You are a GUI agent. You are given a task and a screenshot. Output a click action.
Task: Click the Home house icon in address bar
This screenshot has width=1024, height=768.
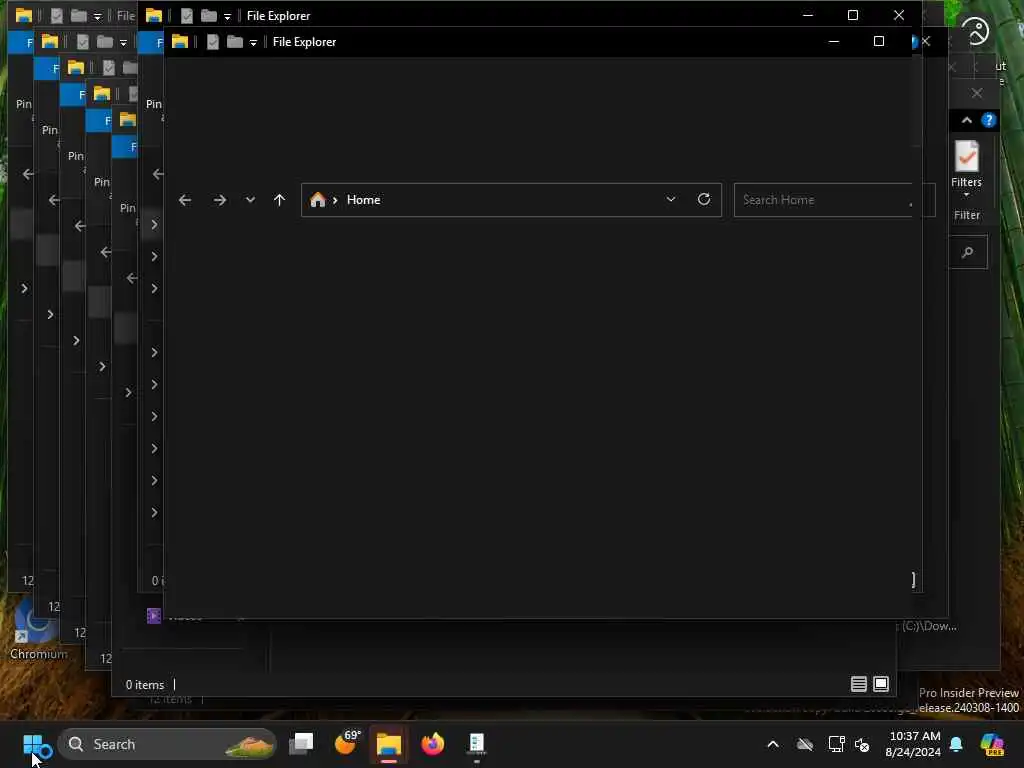(318, 200)
